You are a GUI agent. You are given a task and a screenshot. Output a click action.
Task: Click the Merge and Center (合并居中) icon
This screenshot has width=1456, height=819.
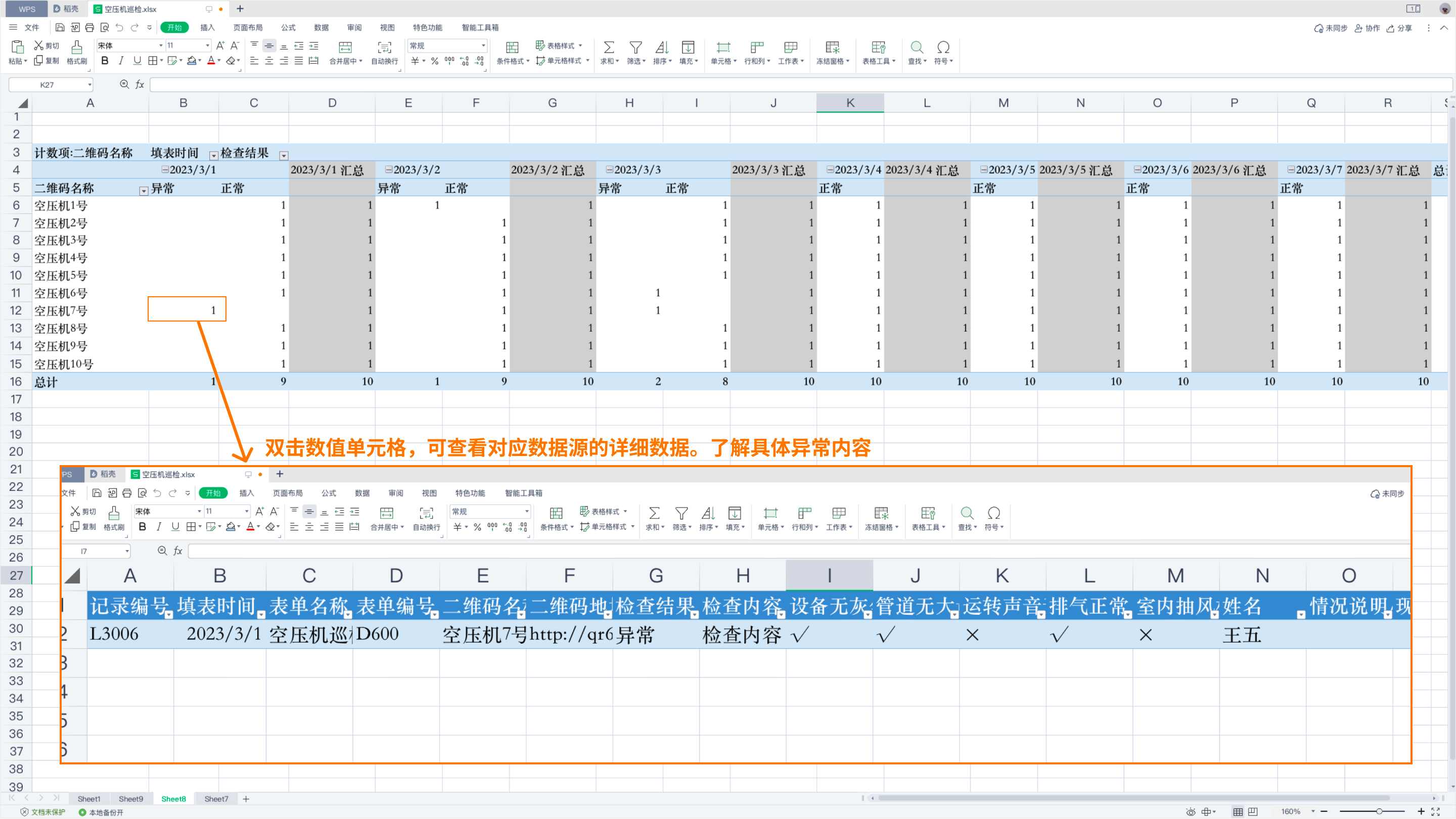tap(345, 48)
